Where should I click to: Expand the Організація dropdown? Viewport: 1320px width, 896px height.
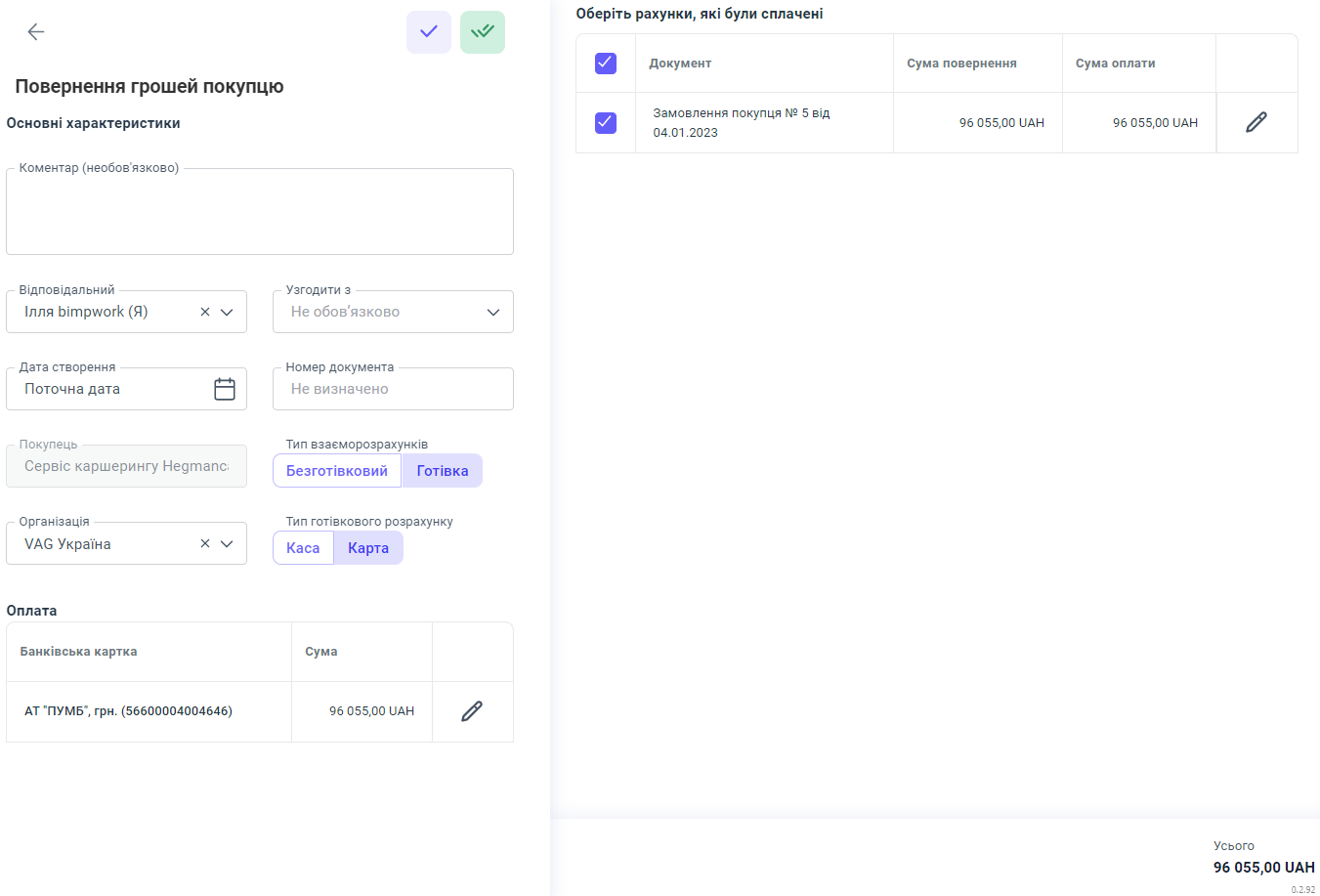tap(227, 544)
